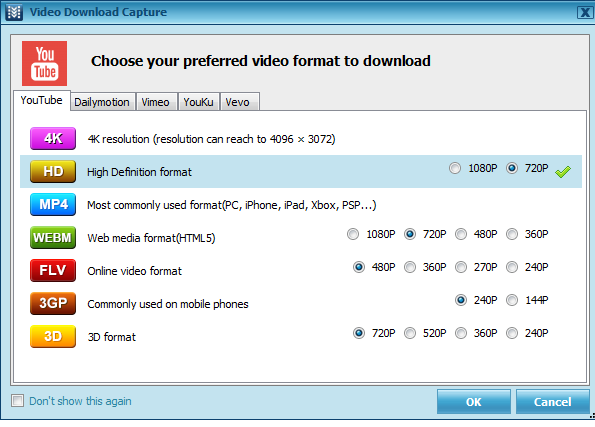Select 240P for 3GP format

click(461, 300)
